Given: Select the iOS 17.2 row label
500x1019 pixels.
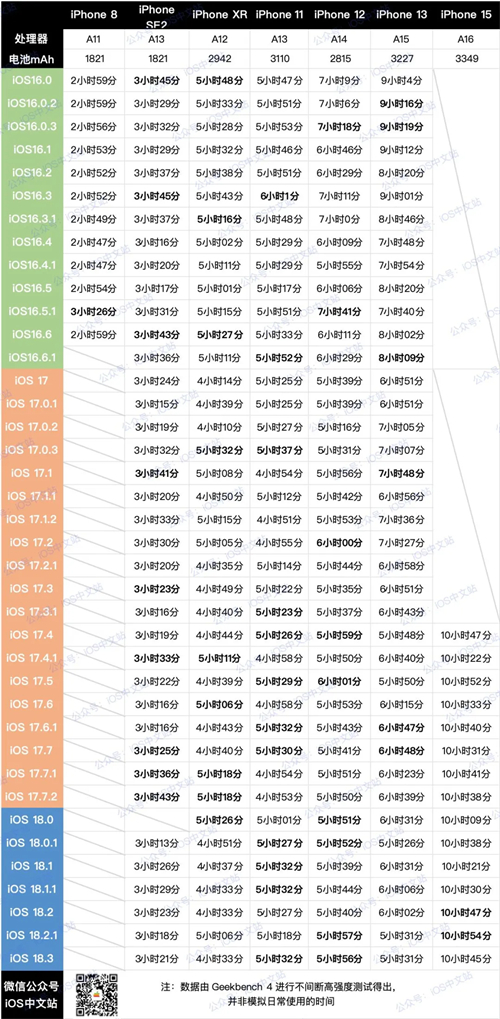Looking at the screenshot, I should tap(33, 542).
